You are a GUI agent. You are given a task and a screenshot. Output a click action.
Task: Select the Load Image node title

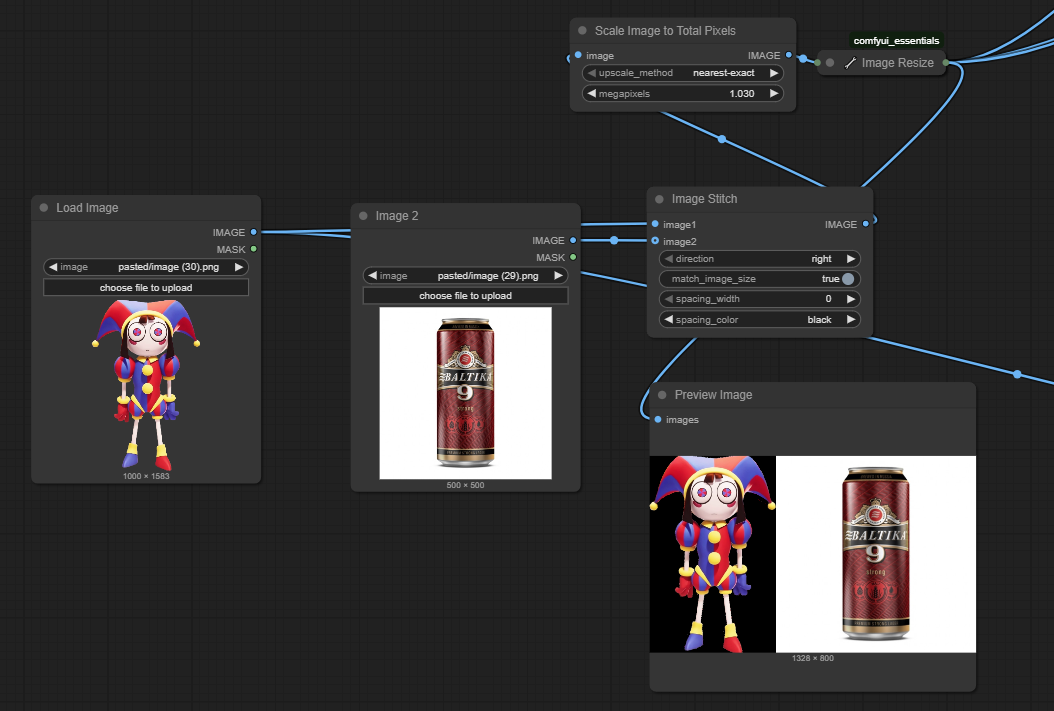pyautogui.click(x=87, y=208)
